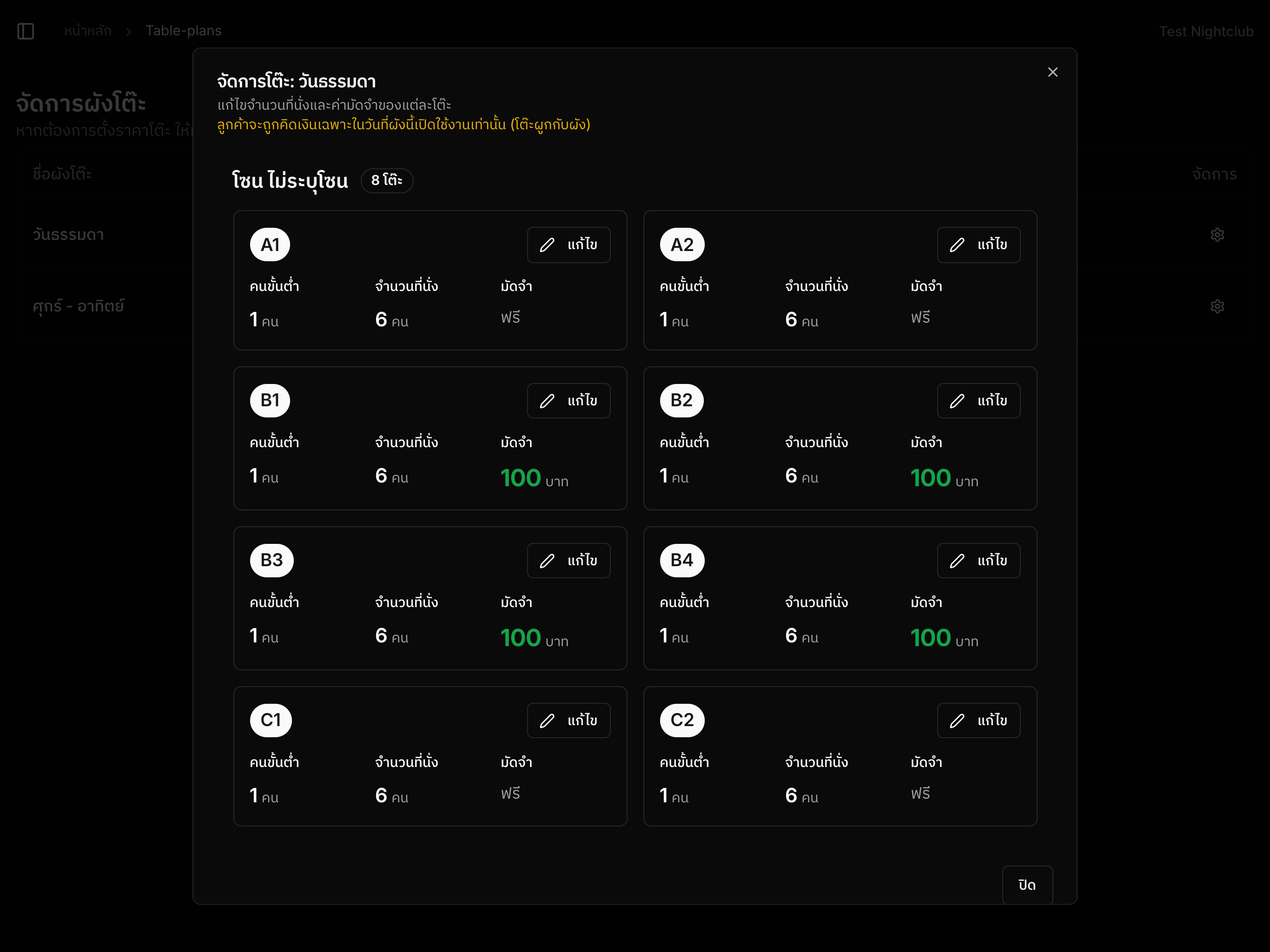Click the ศุกร์ - อาทิตย์ row in background list
This screenshot has height=952, width=1270.
pyautogui.click(x=78, y=307)
